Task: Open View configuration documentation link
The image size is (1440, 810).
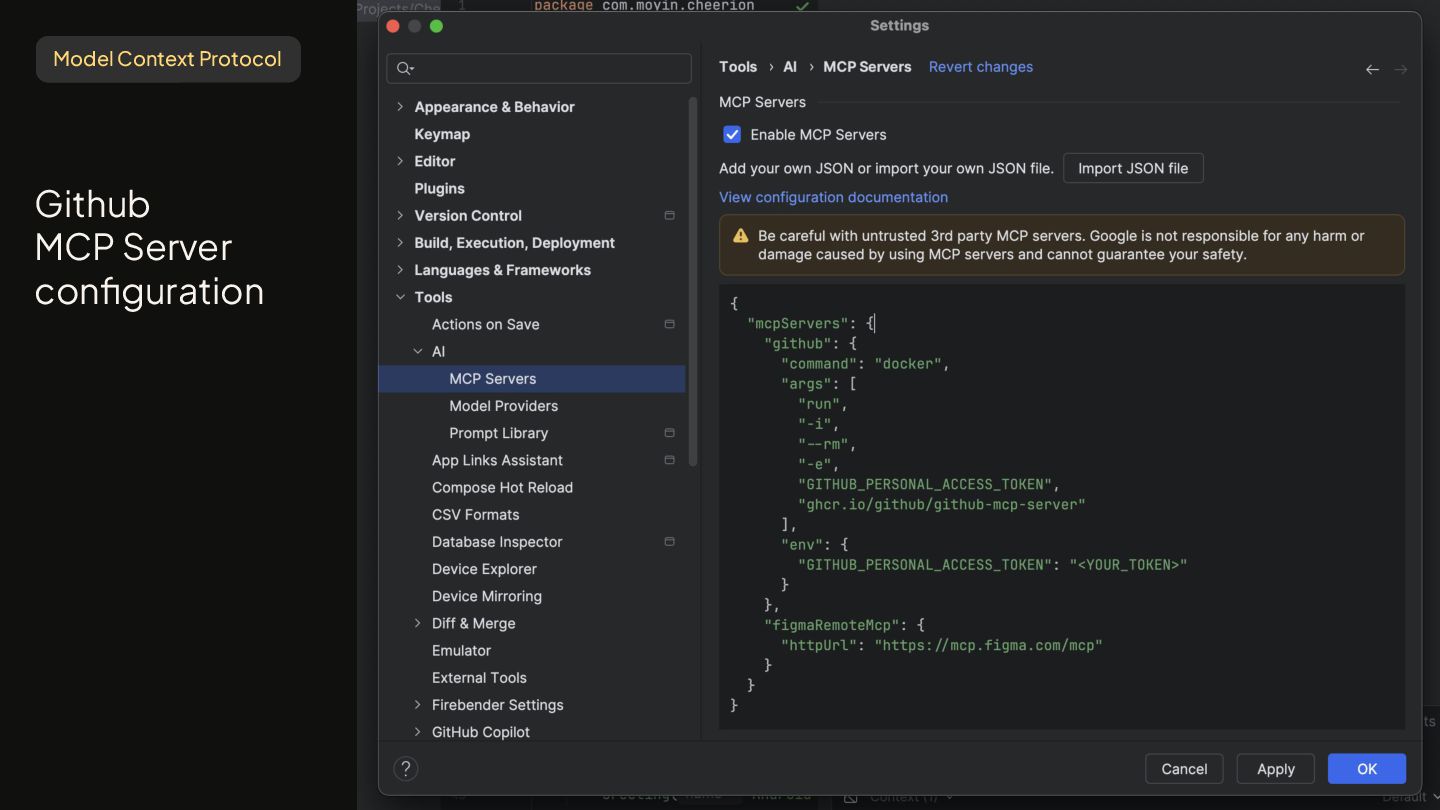Action: coord(833,197)
